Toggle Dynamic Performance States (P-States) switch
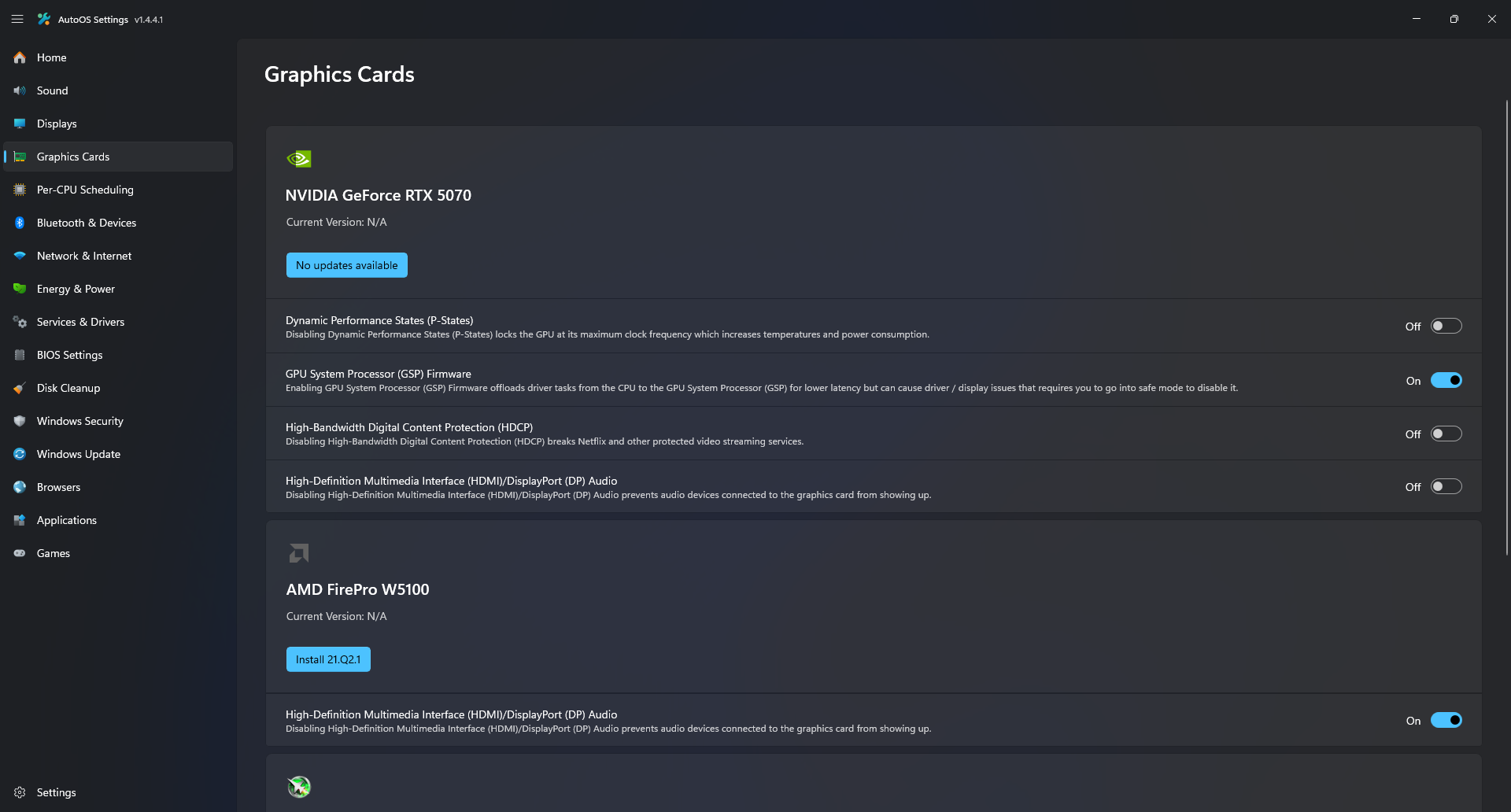Screen dimensions: 1511x812 [1446, 326]
